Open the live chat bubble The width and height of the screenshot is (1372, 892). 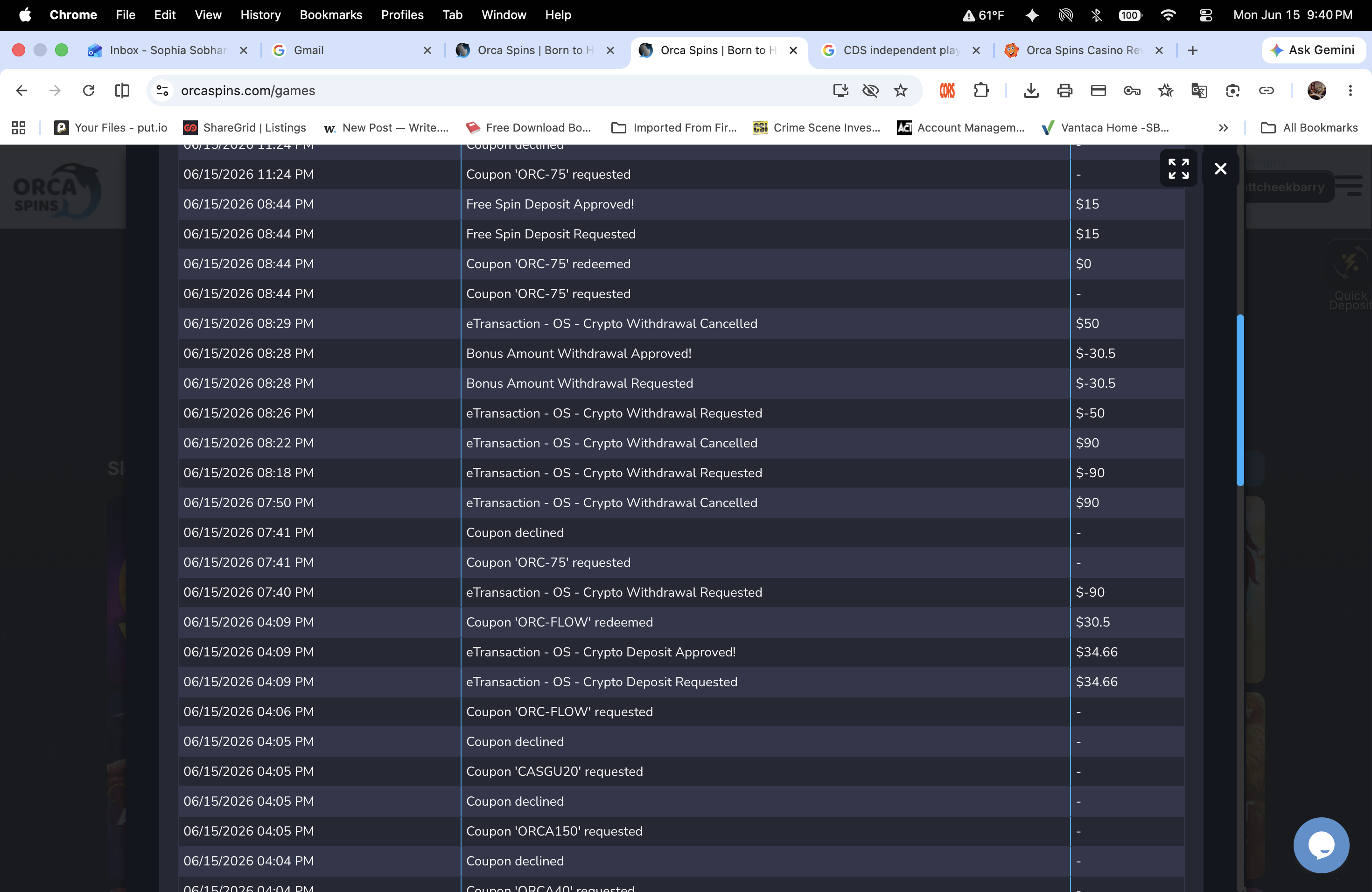(x=1321, y=845)
